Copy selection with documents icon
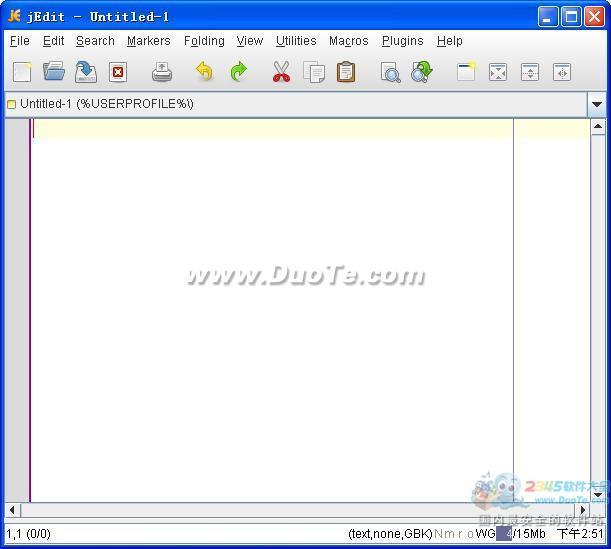This screenshot has height=549, width=611. (314, 72)
